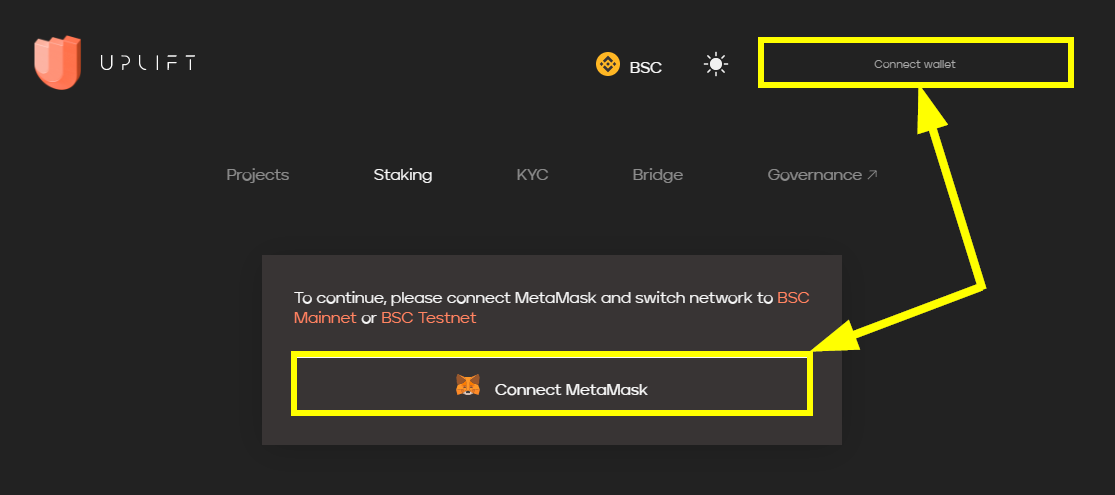Select the Staking tab

(402, 175)
